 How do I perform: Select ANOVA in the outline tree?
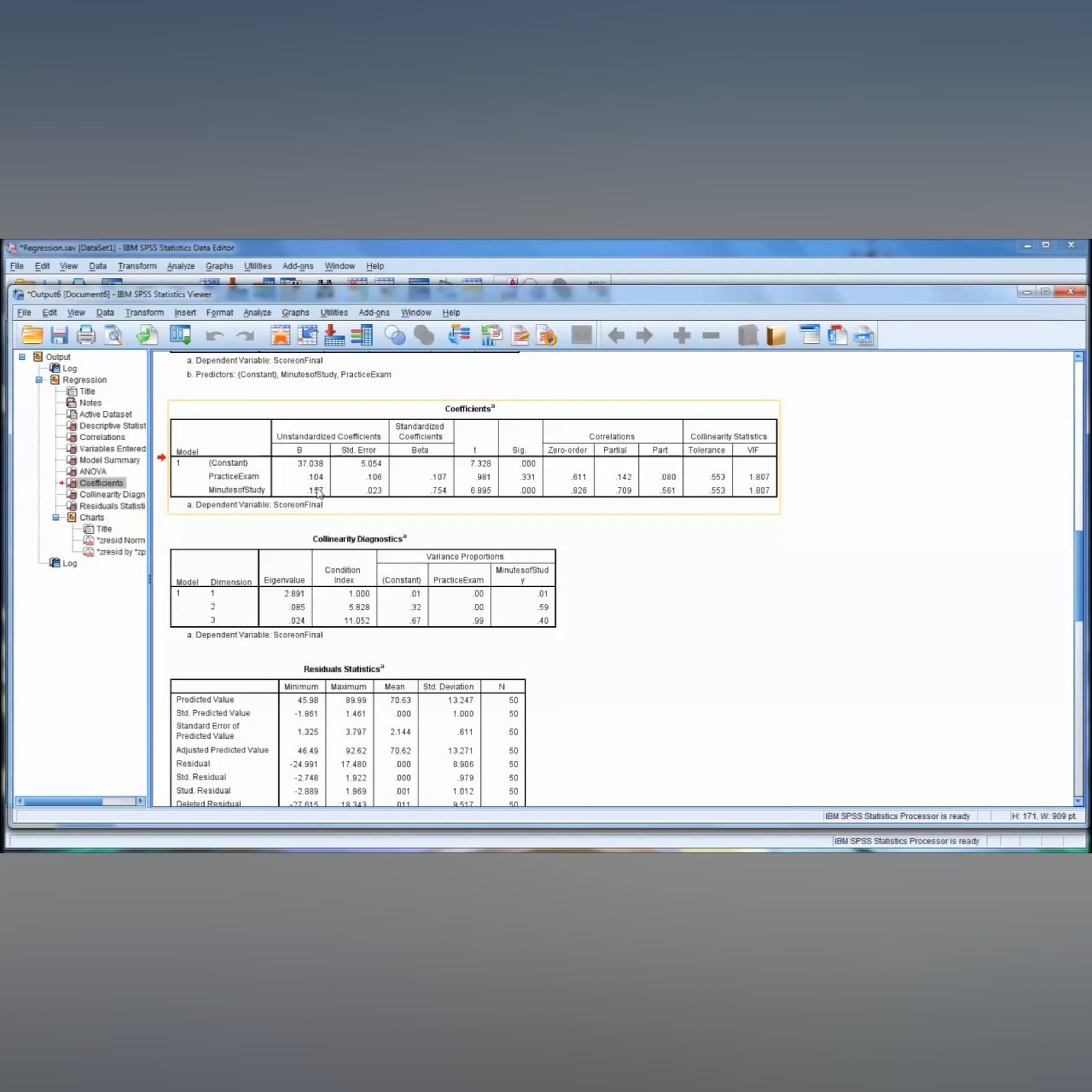point(93,471)
